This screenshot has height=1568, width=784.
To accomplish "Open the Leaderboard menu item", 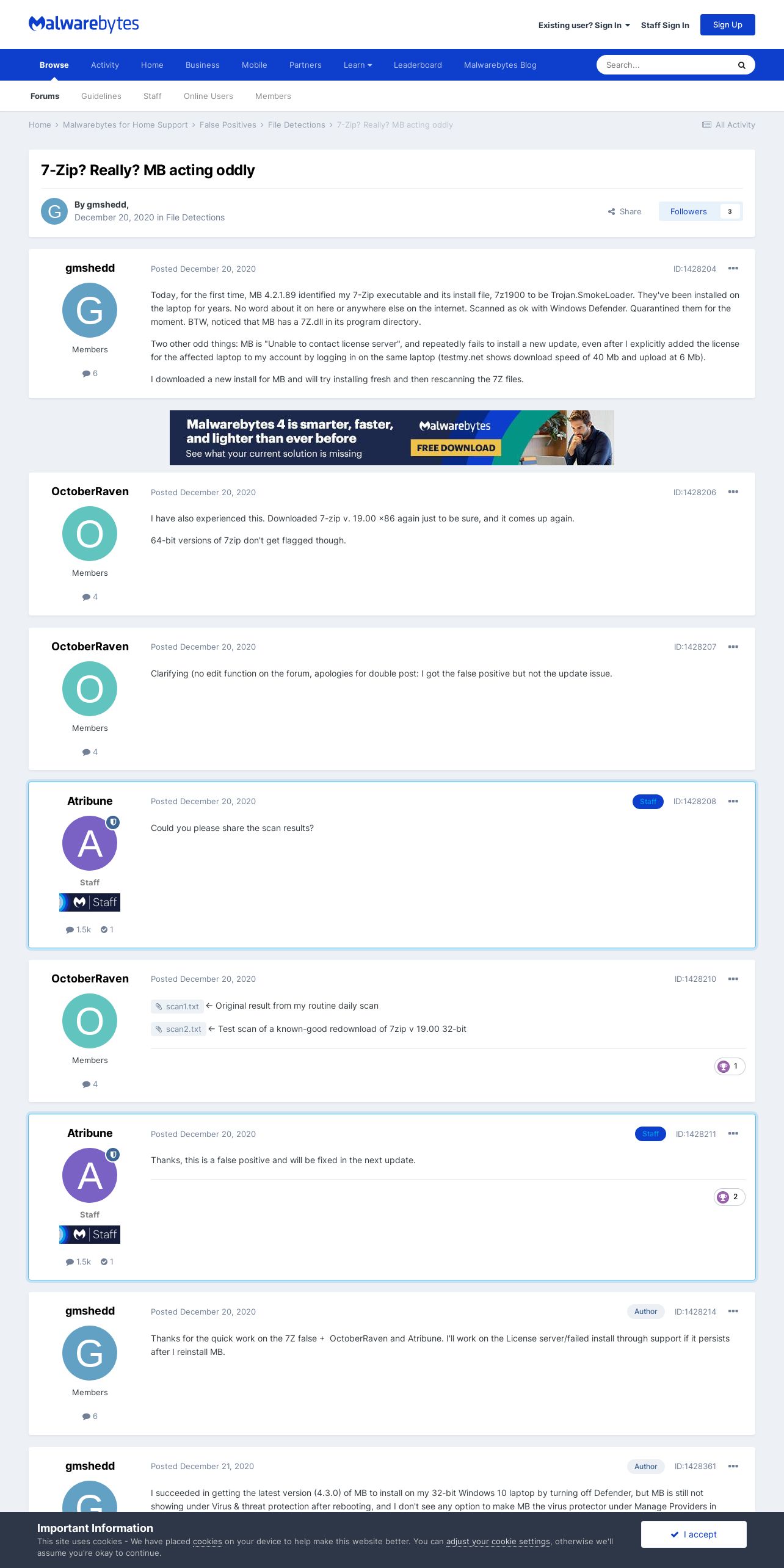I will (418, 65).
